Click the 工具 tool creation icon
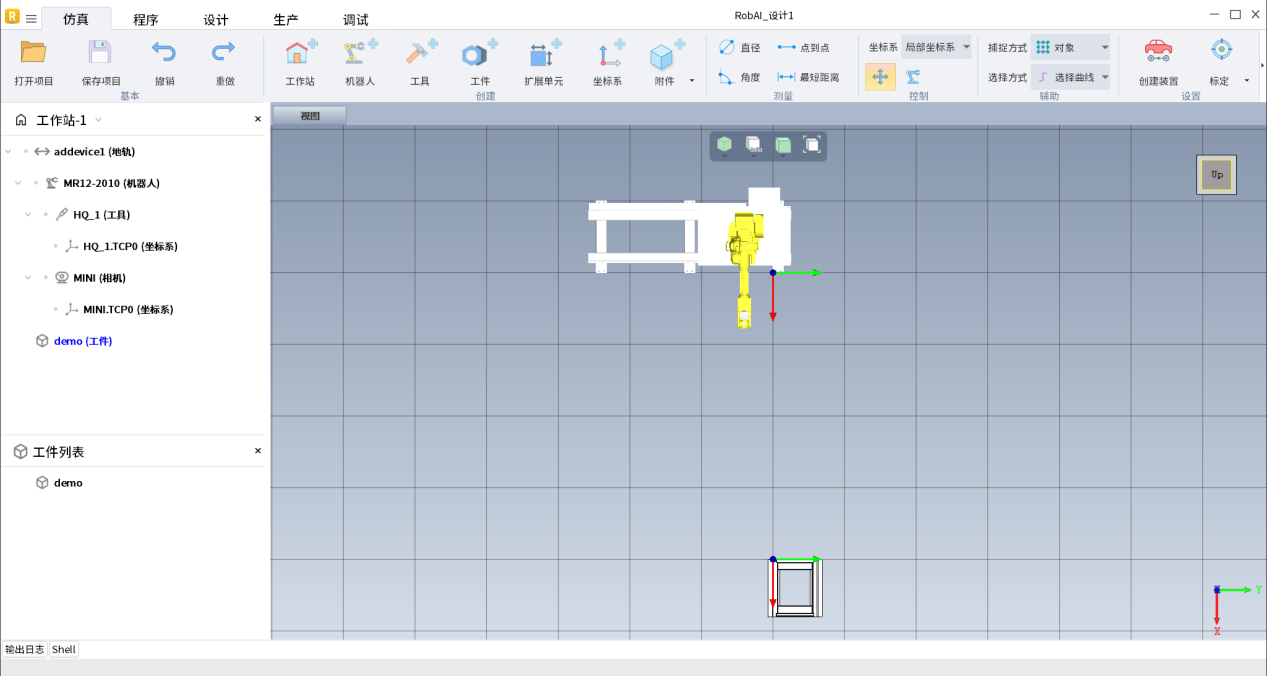Screen dimensions: 1267x676 point(420,55)
